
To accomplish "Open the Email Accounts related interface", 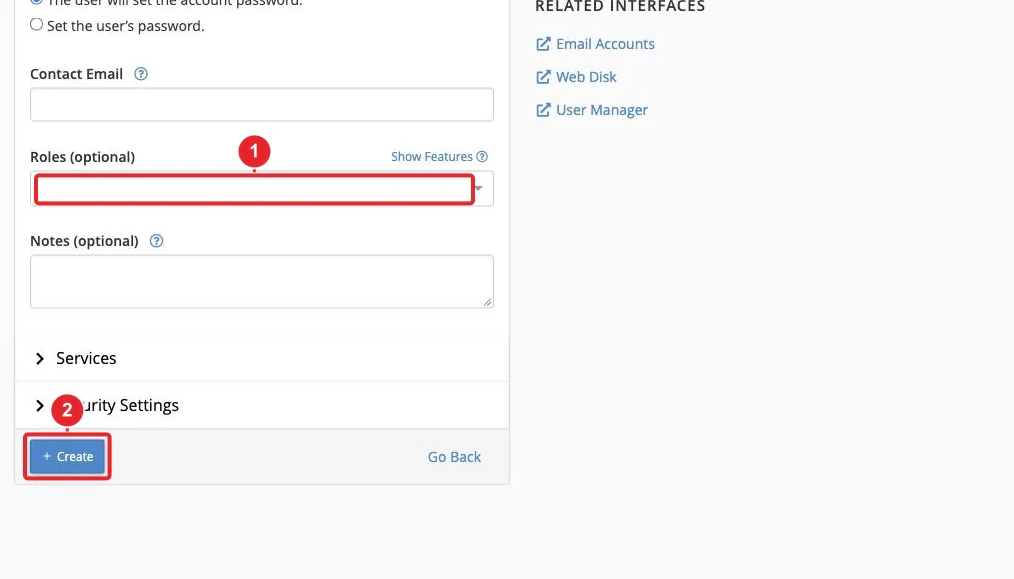I will pyautogui.click(x=605, y=44).
